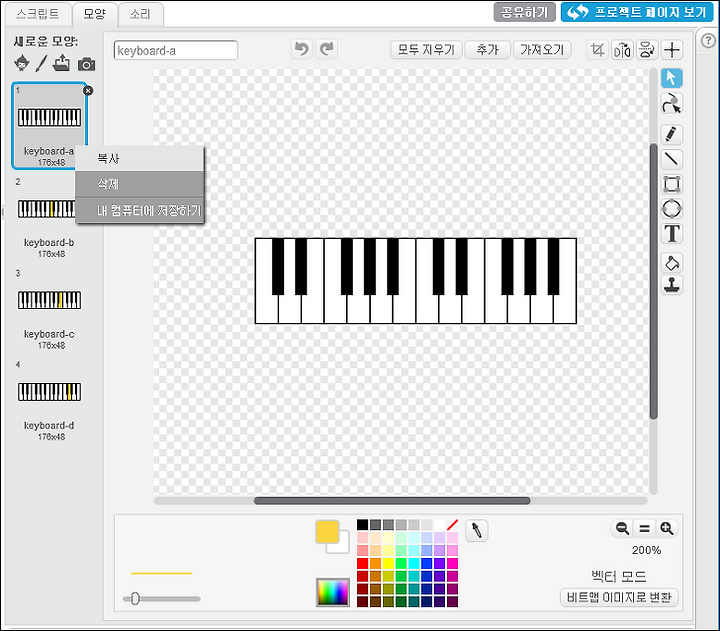Zoom out with minus magnifier
The height and width of the screenshot is (631, 720).
(x=622, y=529)
